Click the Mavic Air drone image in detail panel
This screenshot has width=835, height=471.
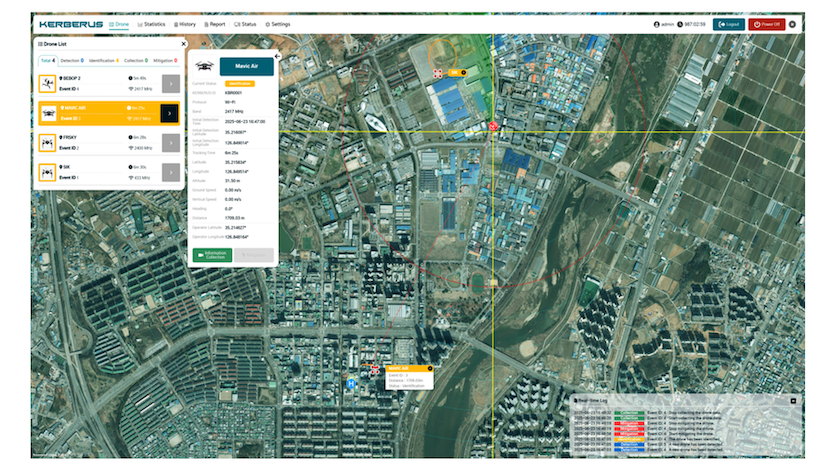[203, 64]
